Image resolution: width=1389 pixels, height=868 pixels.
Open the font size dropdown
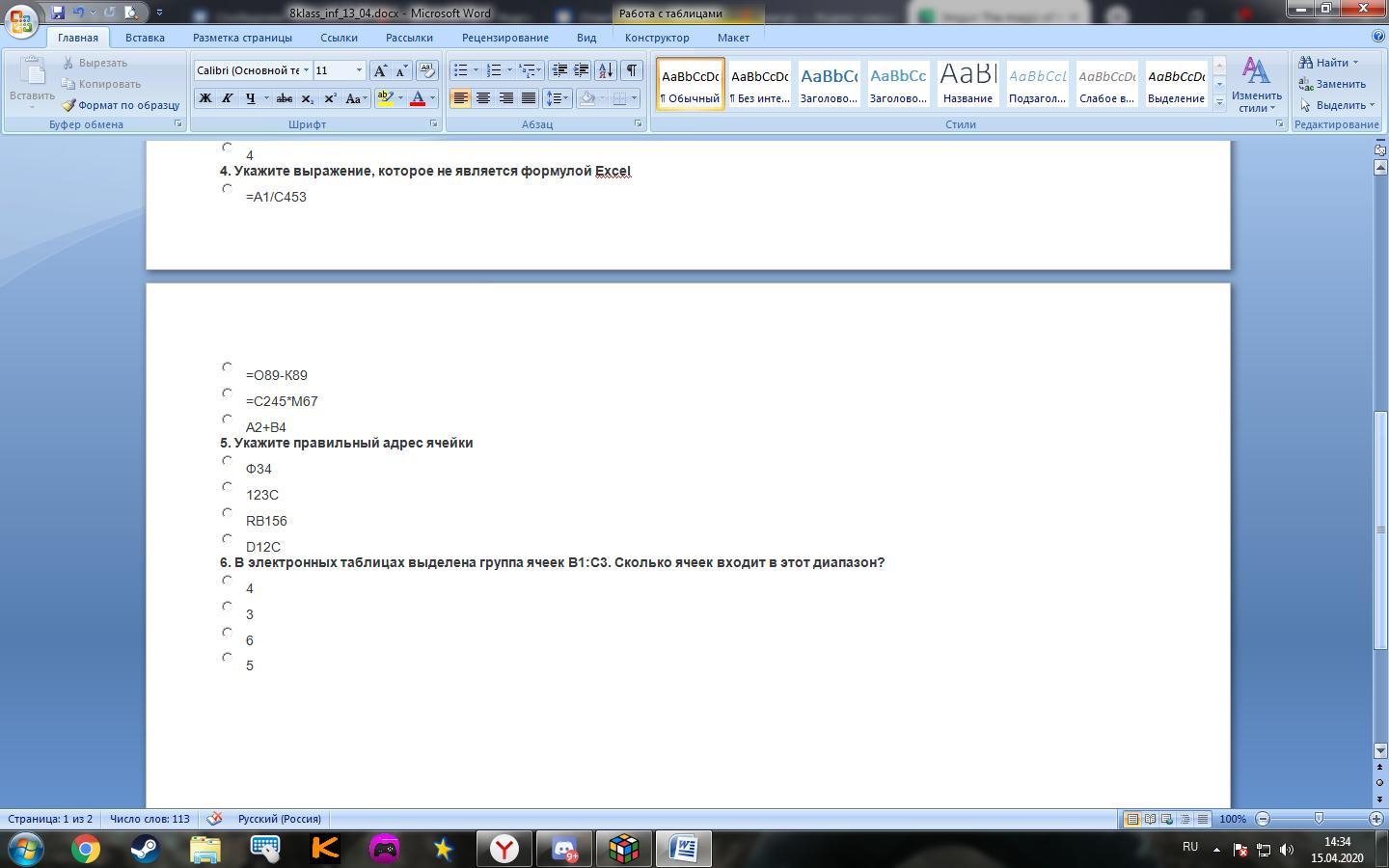(359, 70)
